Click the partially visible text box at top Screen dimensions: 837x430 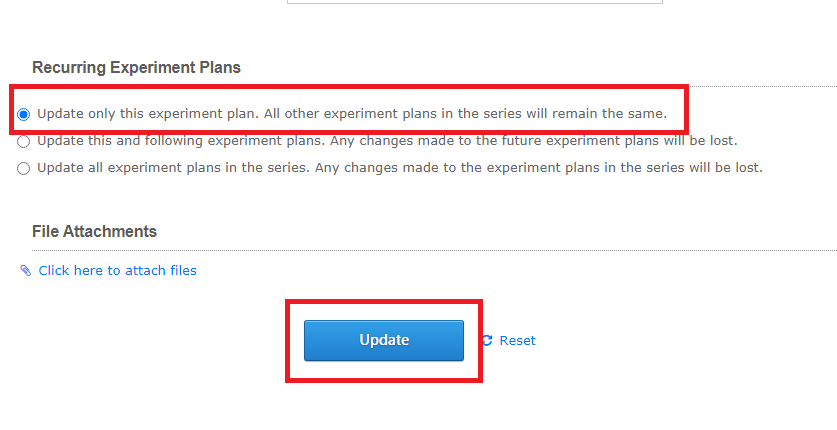click(x=475, y=2)
